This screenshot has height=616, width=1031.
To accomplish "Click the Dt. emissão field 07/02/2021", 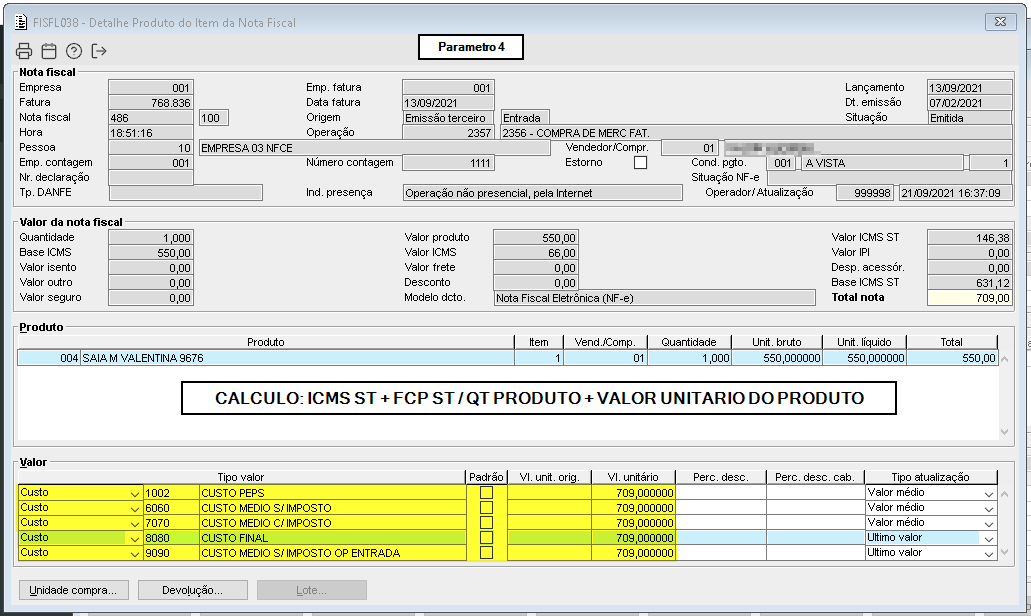I will (x=969, y=103).
